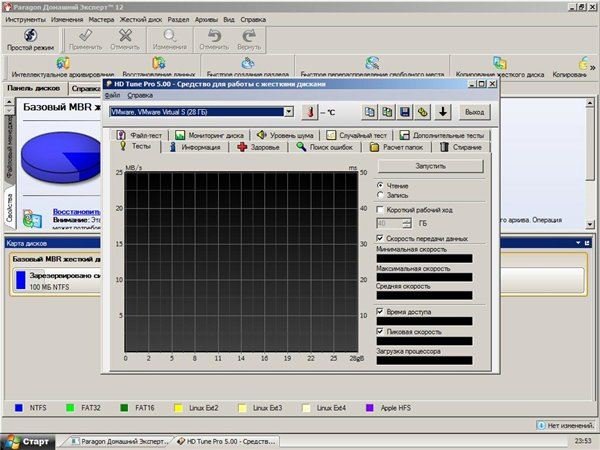Switch to the Случайный тест tab
Viewport: 600px width, 450px height.
click(357, 135)
